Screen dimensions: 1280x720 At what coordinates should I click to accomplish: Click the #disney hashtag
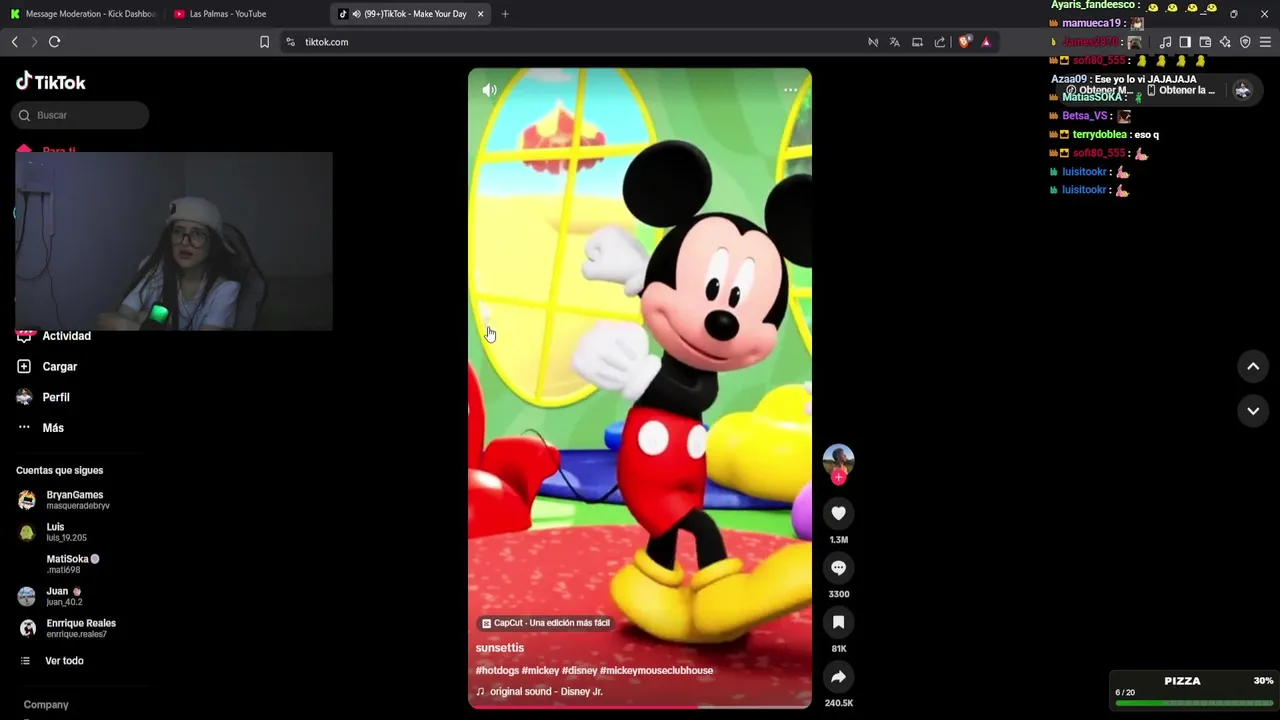coord(579,670)
